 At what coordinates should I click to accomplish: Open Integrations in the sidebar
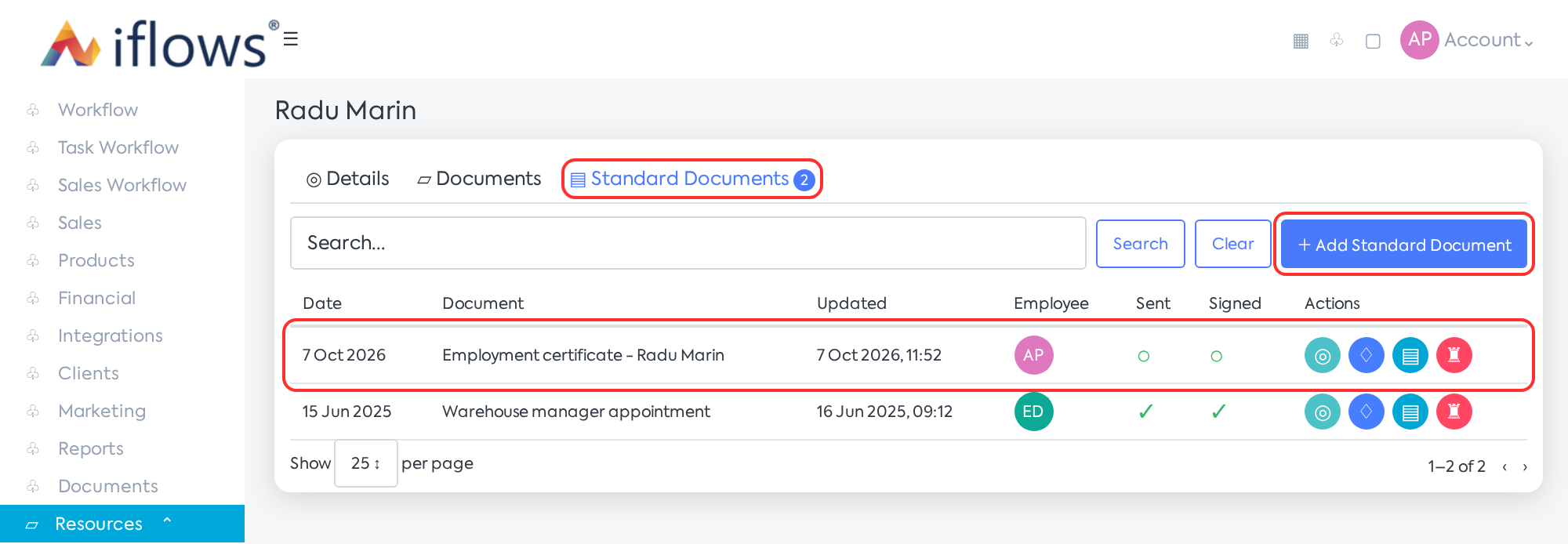pyautogui.click(x=111, y=335)
